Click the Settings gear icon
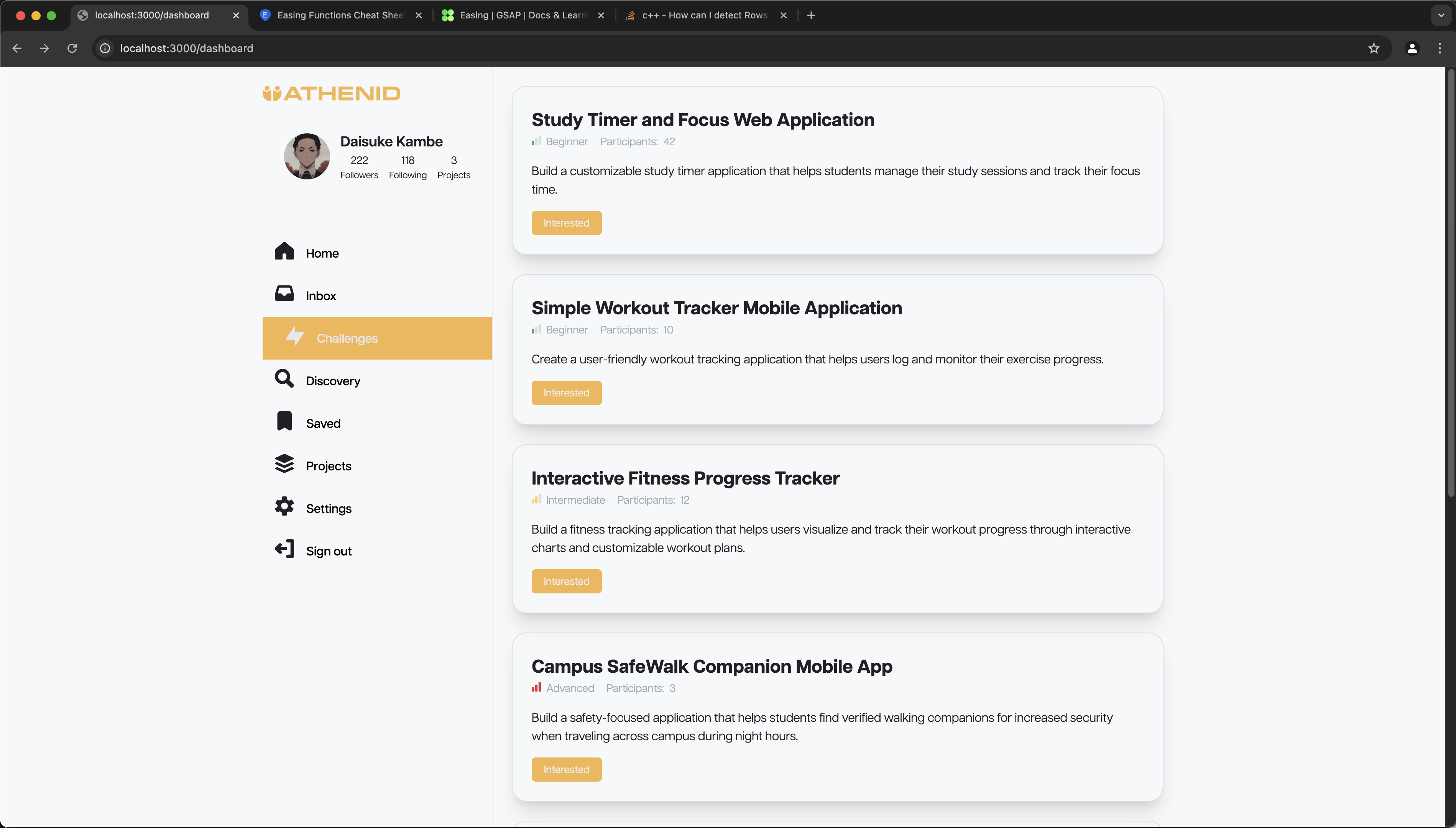This screenshot has width=1456, height=828. click(x=284, y=507)
